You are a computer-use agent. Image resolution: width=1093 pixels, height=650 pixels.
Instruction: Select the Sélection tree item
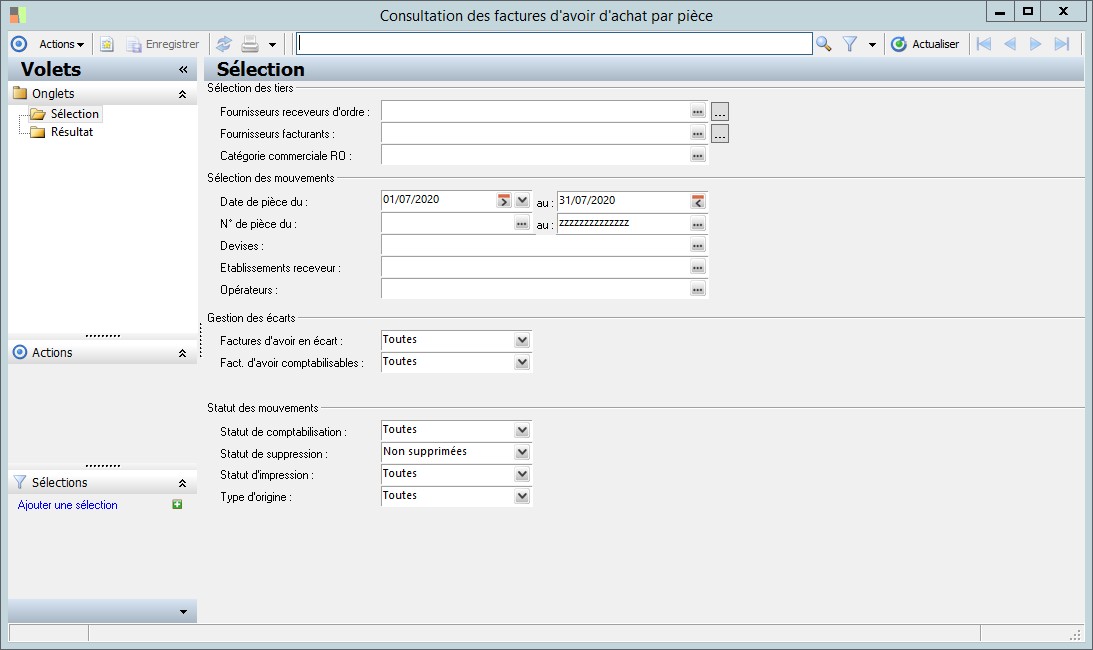75,114
